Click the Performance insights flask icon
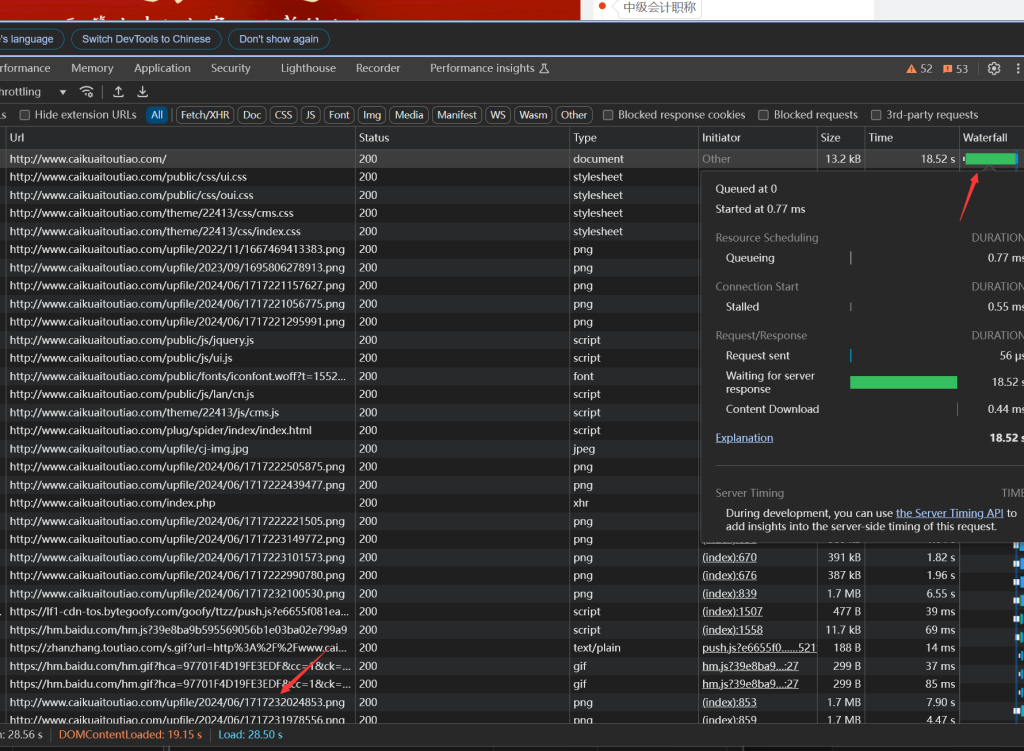Image resolution: width=1024 pixels, height=751 pixels. coord(545,69)
